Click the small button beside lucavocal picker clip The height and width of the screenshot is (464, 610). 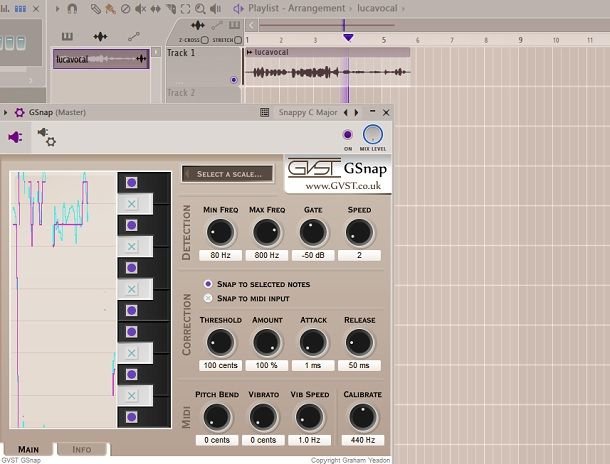point(156,52)
